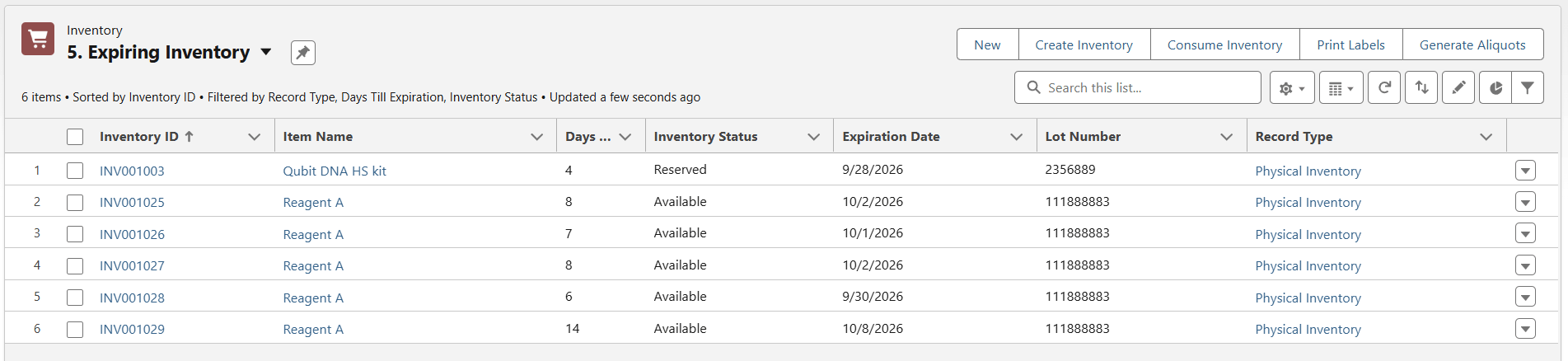Open row actions for INV001027
The height and width of the screenshot is (361, 1568).
[1525, 265]
